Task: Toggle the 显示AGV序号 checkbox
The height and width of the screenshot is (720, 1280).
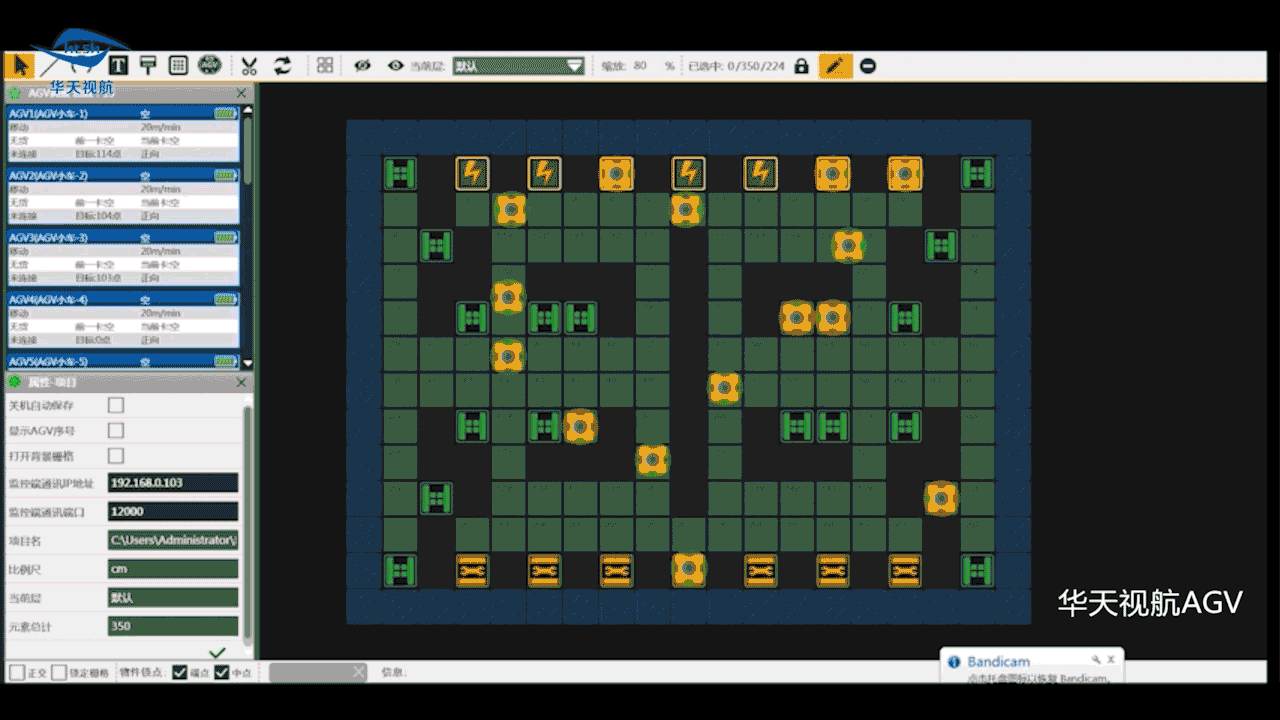Action: tap(116, 430)
